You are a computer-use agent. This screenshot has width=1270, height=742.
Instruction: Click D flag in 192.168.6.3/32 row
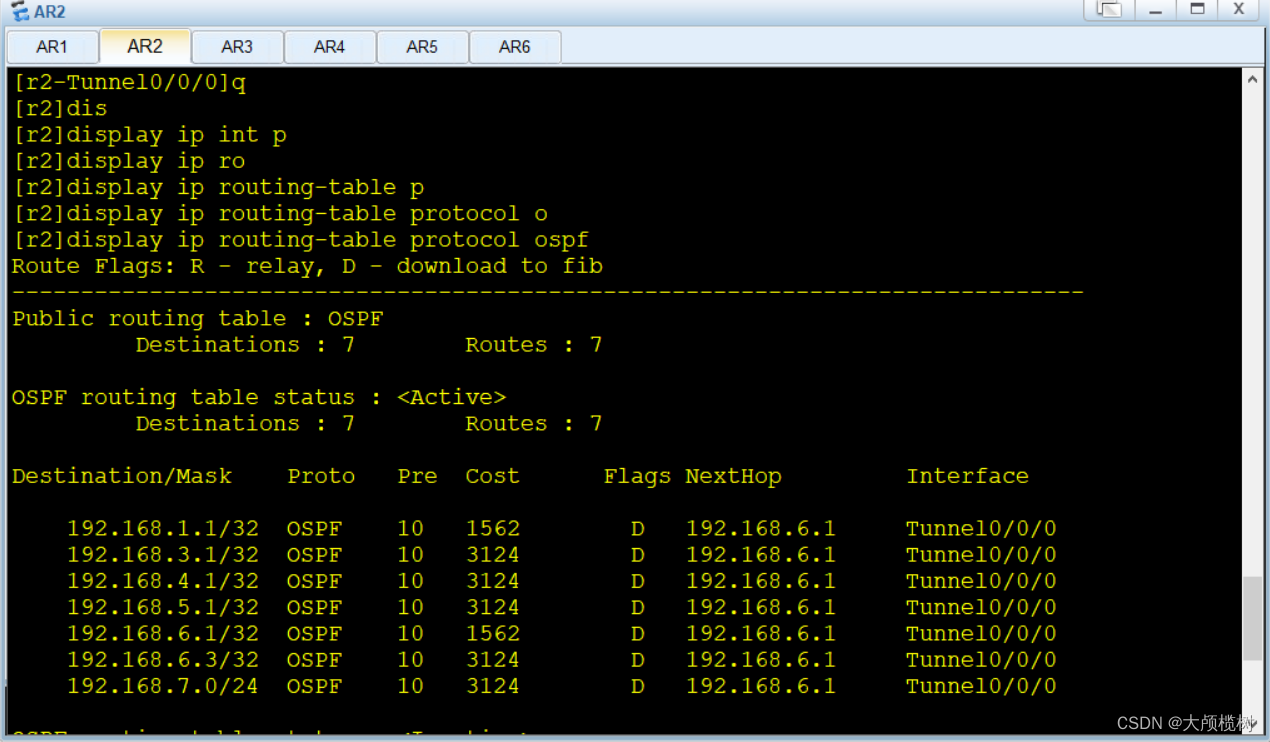[638, 660]
